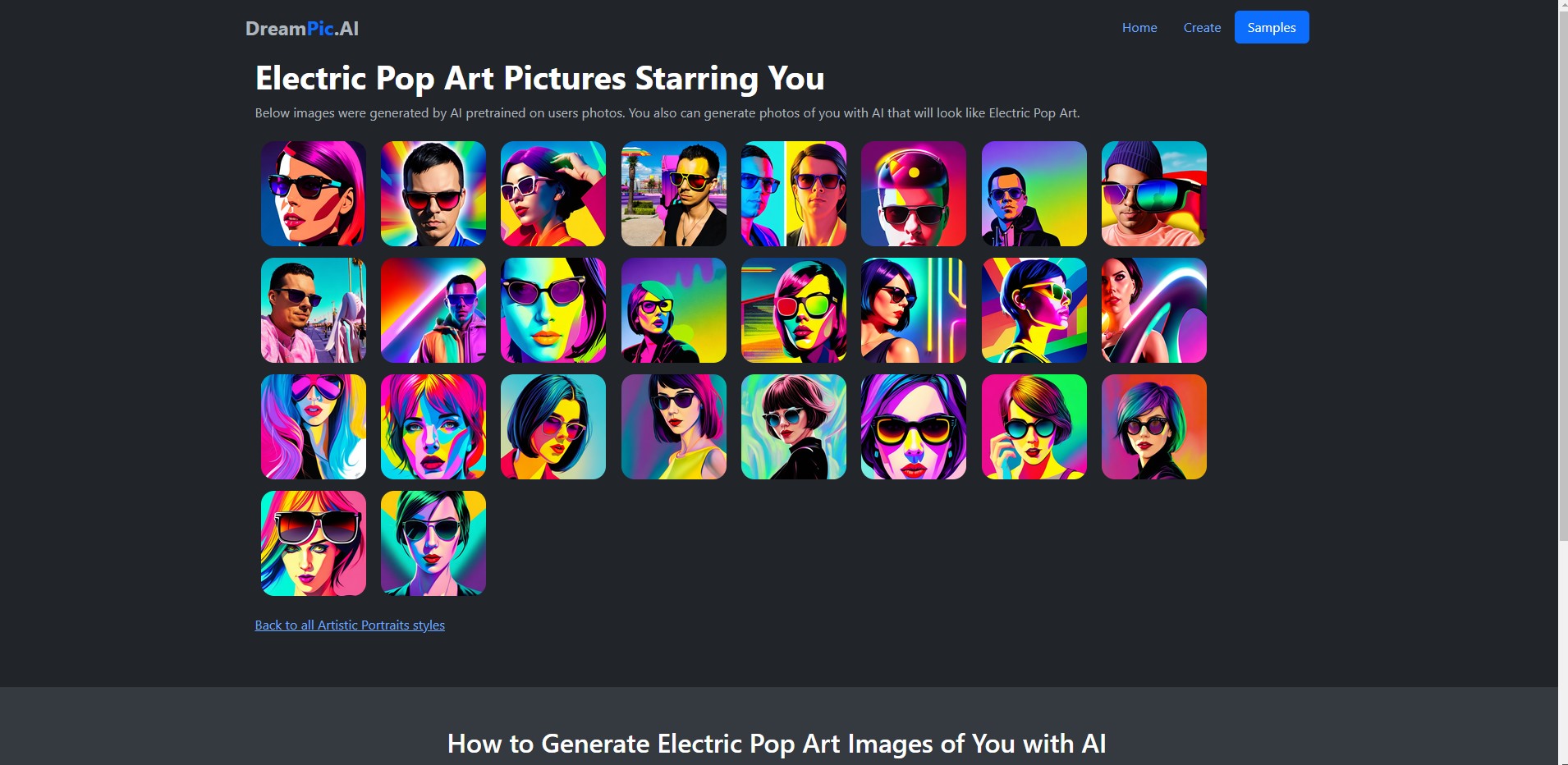Screen dimensions: 1568x765
Task: View profile woman with yellow-framed glasses
Action: click(1034, 310)
